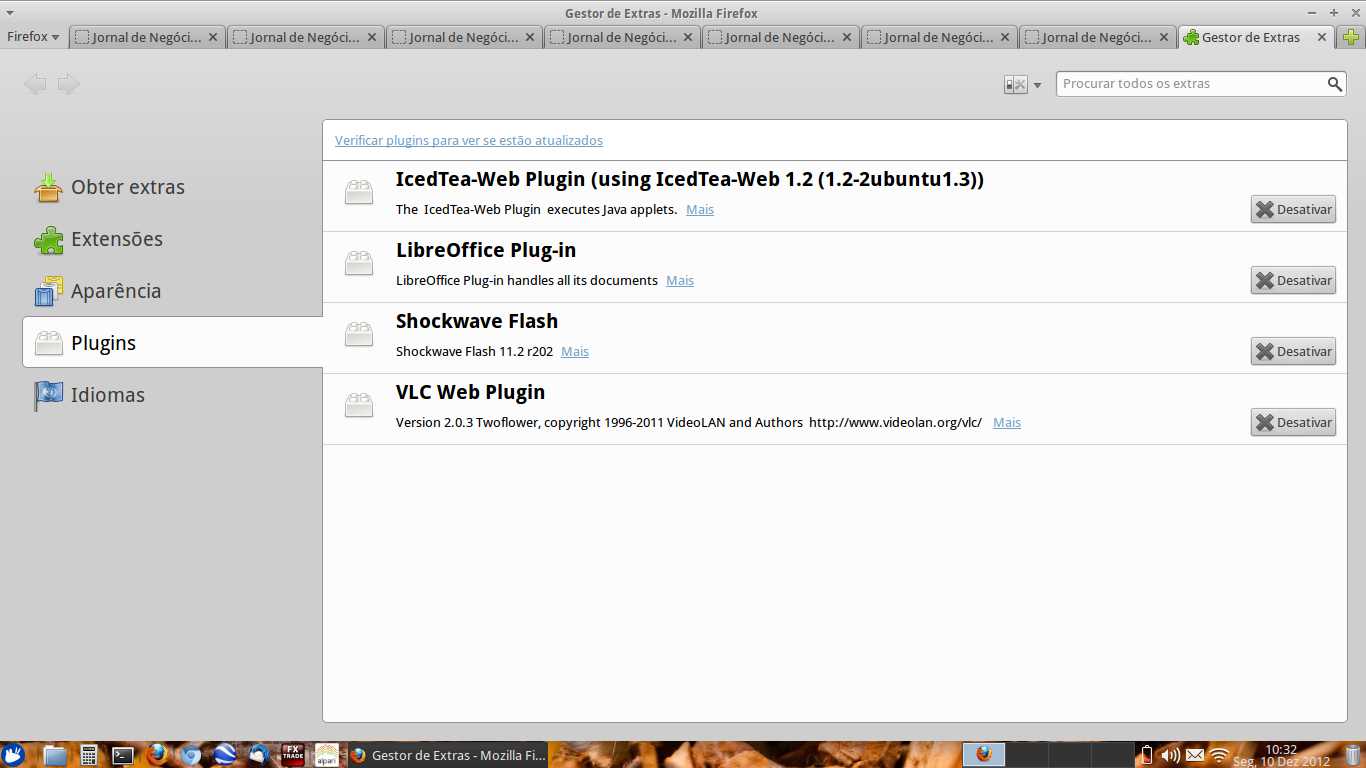Select Gestor de Extras taskbar window button
The image size is (1366, 768).
tap(448, 755)
